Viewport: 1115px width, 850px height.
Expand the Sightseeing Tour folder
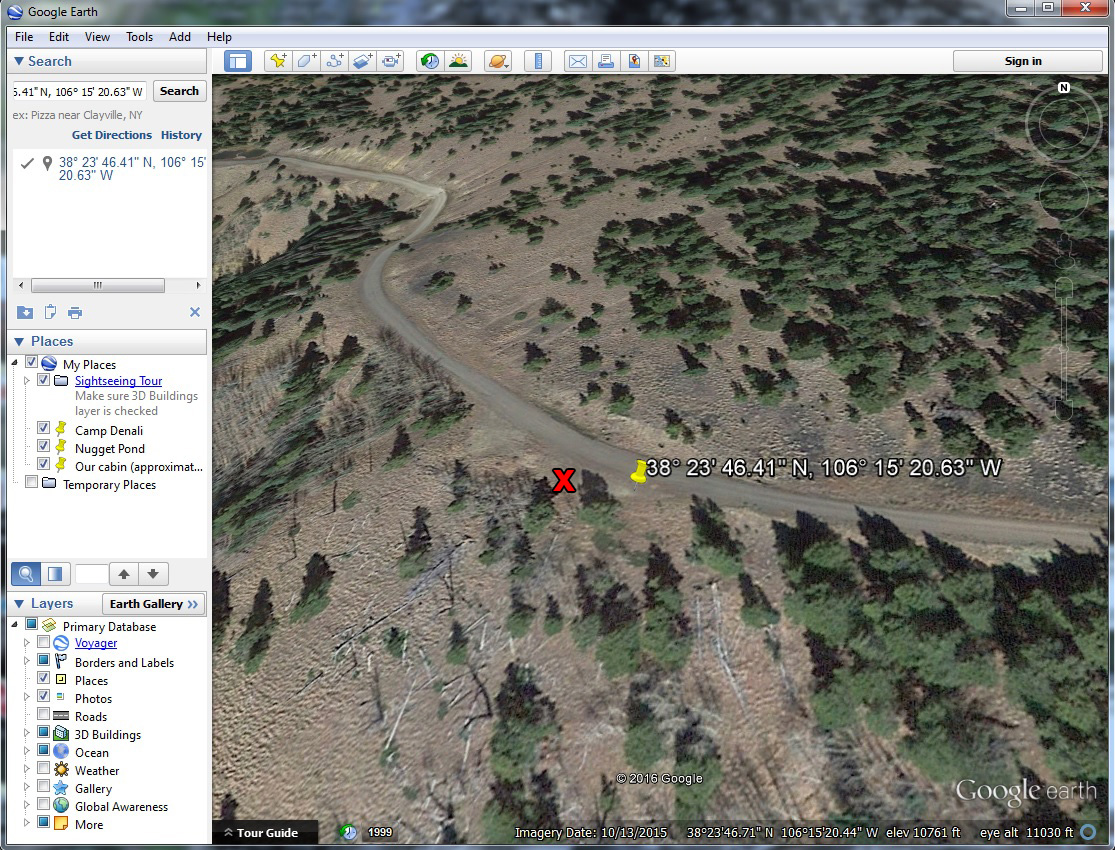(x=27, y=381)
